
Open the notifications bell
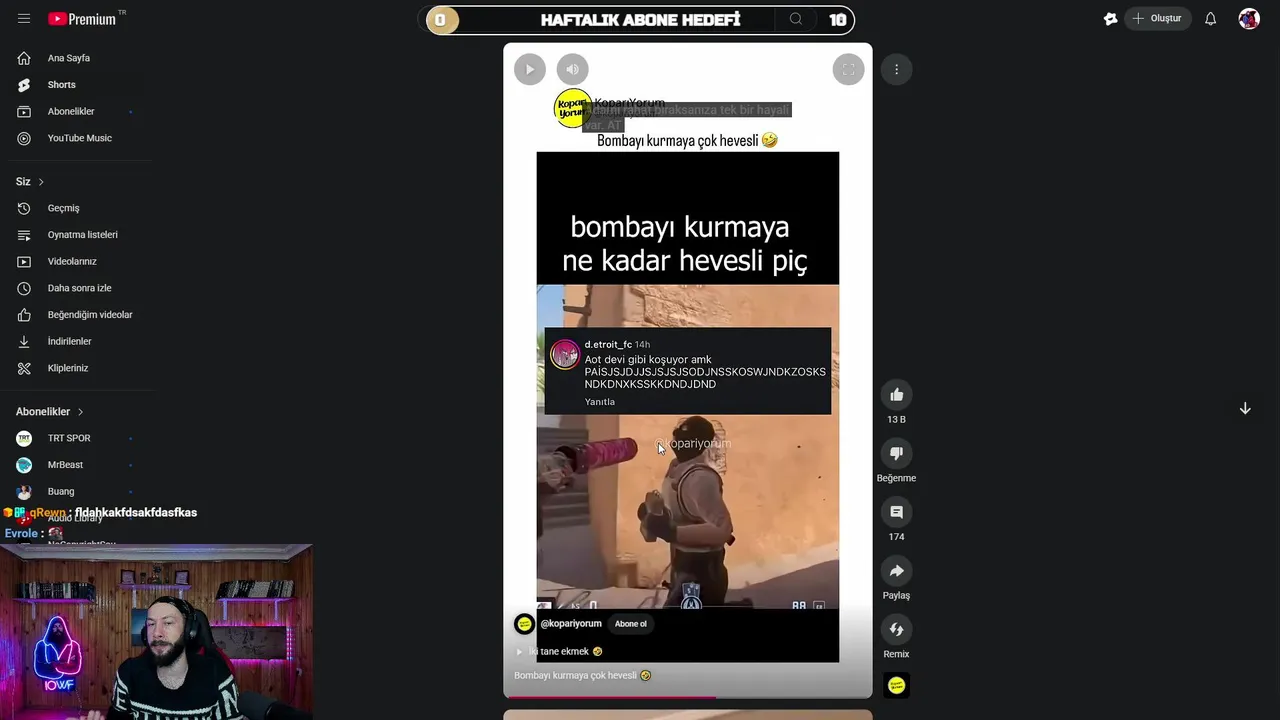[x=1210, y=18]
